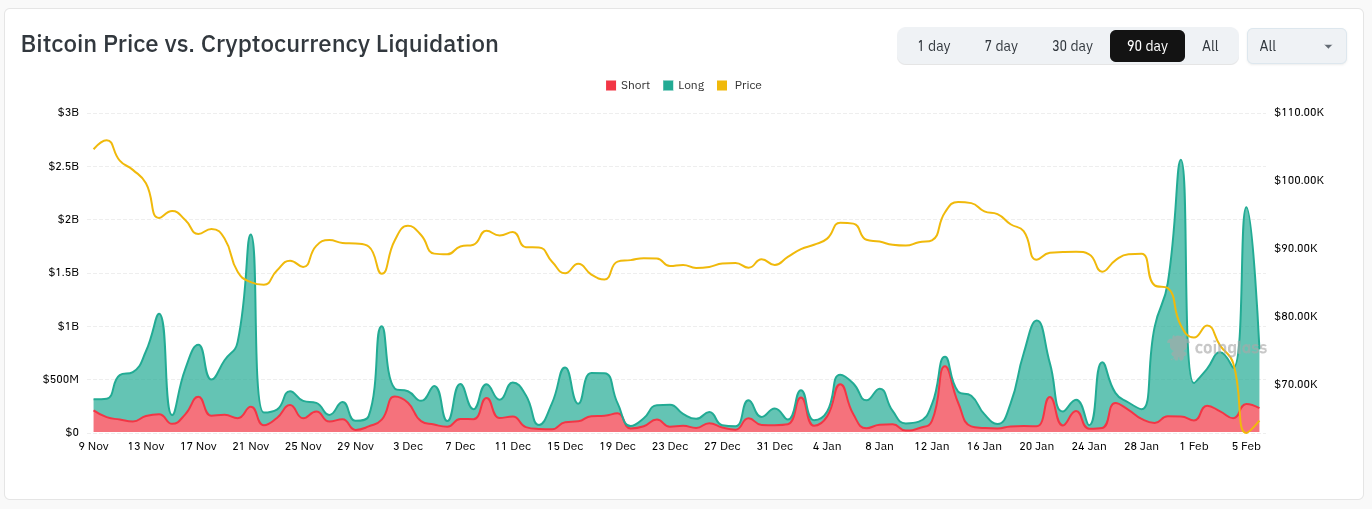
Task: Click the $3B y-axis label
Action: point(68,112)
